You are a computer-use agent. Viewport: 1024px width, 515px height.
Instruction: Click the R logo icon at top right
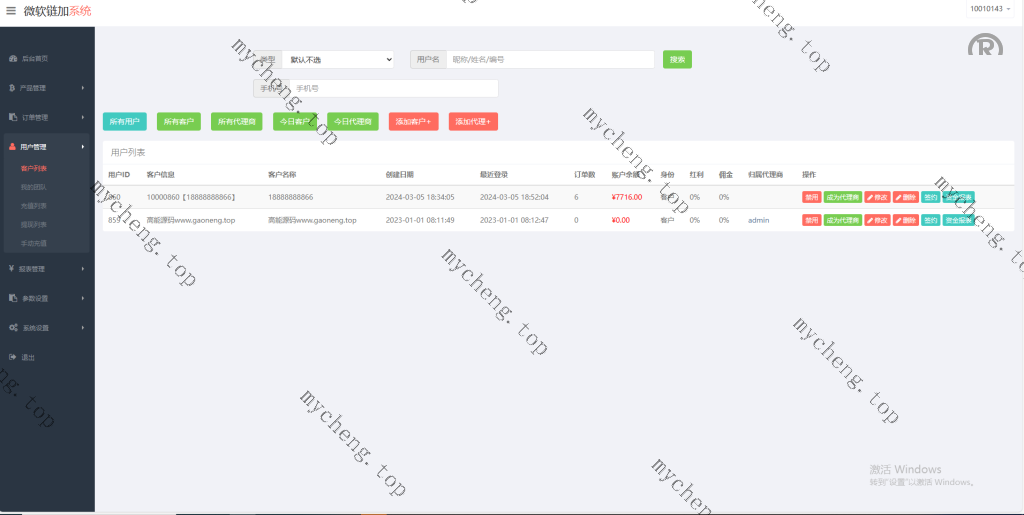tap(984, 45)
